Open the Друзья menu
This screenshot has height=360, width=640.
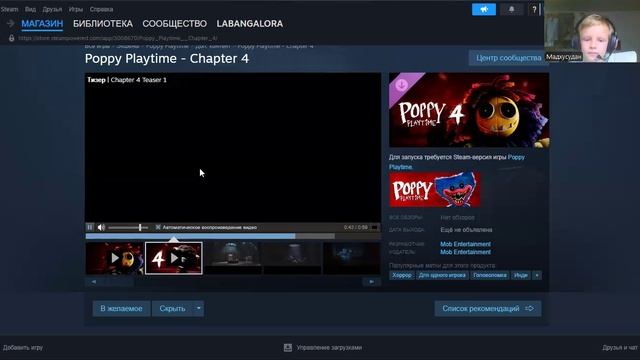(52, 9)
